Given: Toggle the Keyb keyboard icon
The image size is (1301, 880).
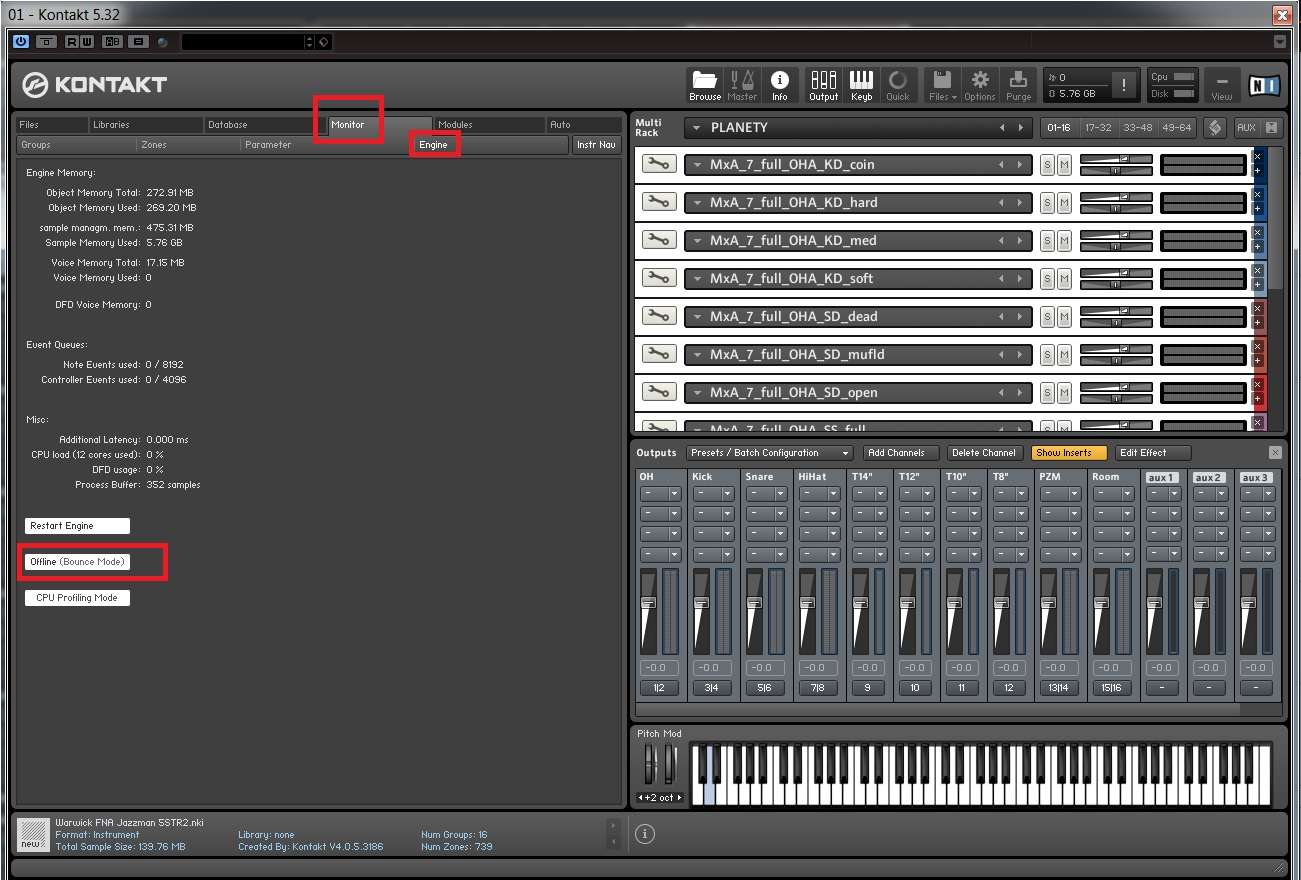Looking at the screenshot, I should pyautogui.click(x=861, y=84).
